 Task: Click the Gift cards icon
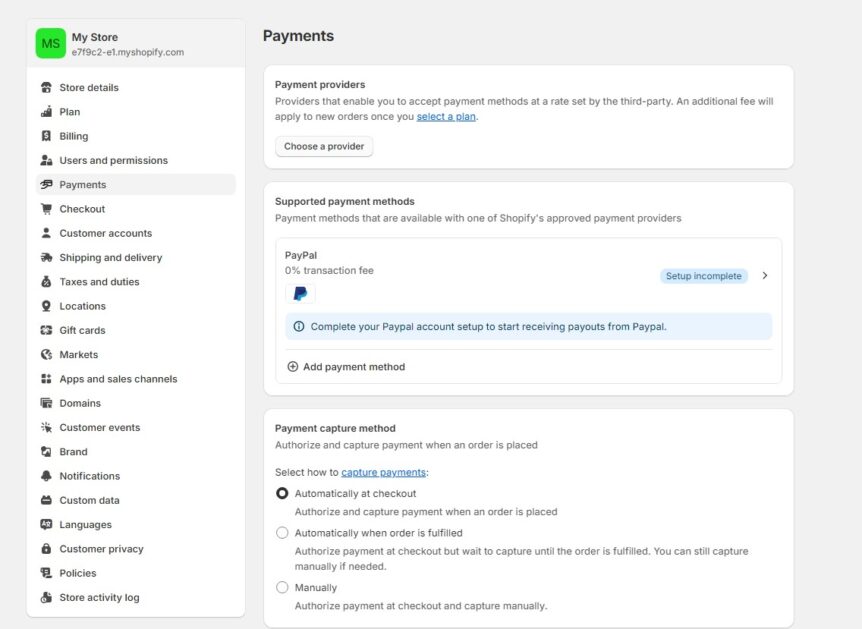[46, 330]
